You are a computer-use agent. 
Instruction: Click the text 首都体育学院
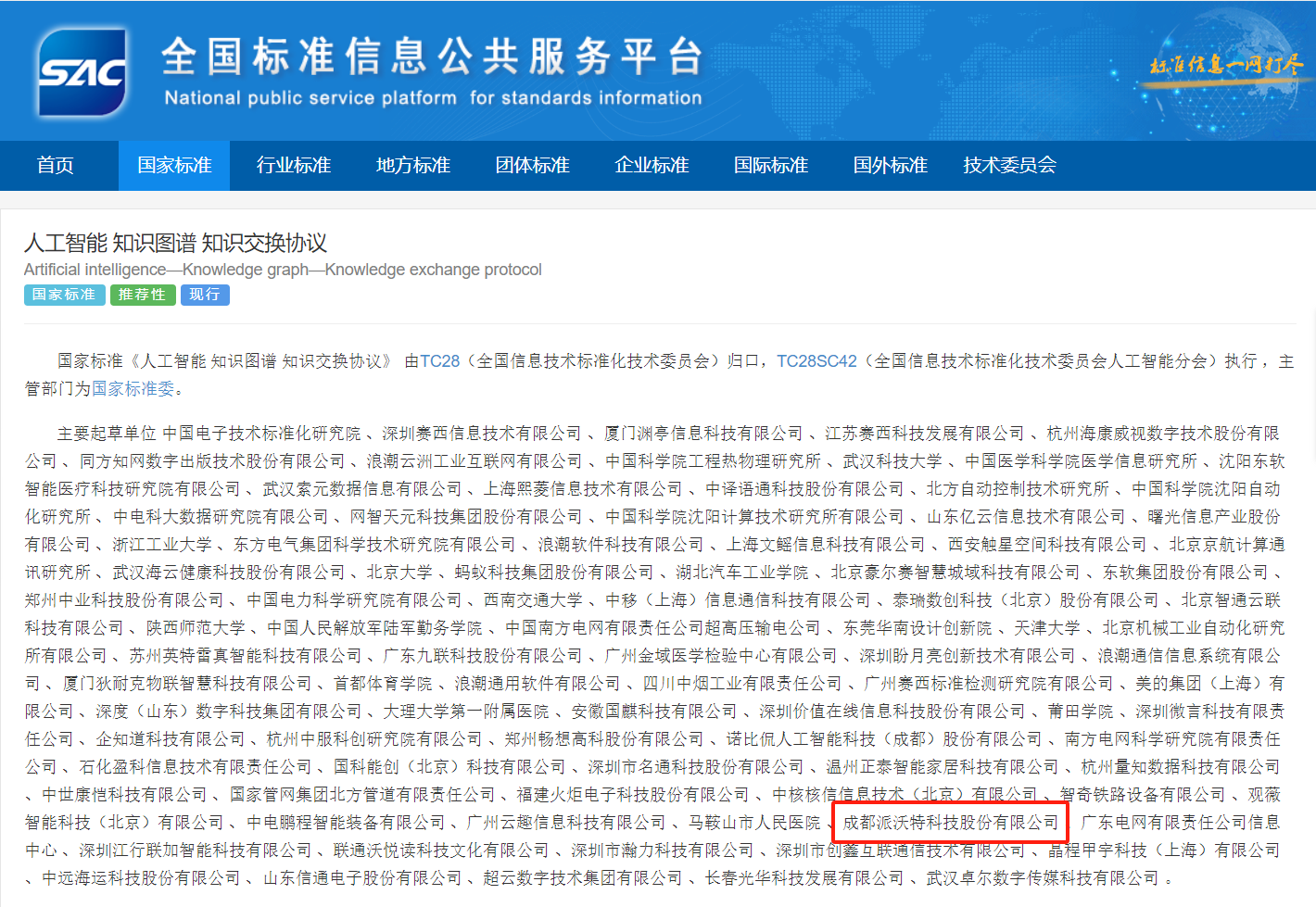pos(383,684)
